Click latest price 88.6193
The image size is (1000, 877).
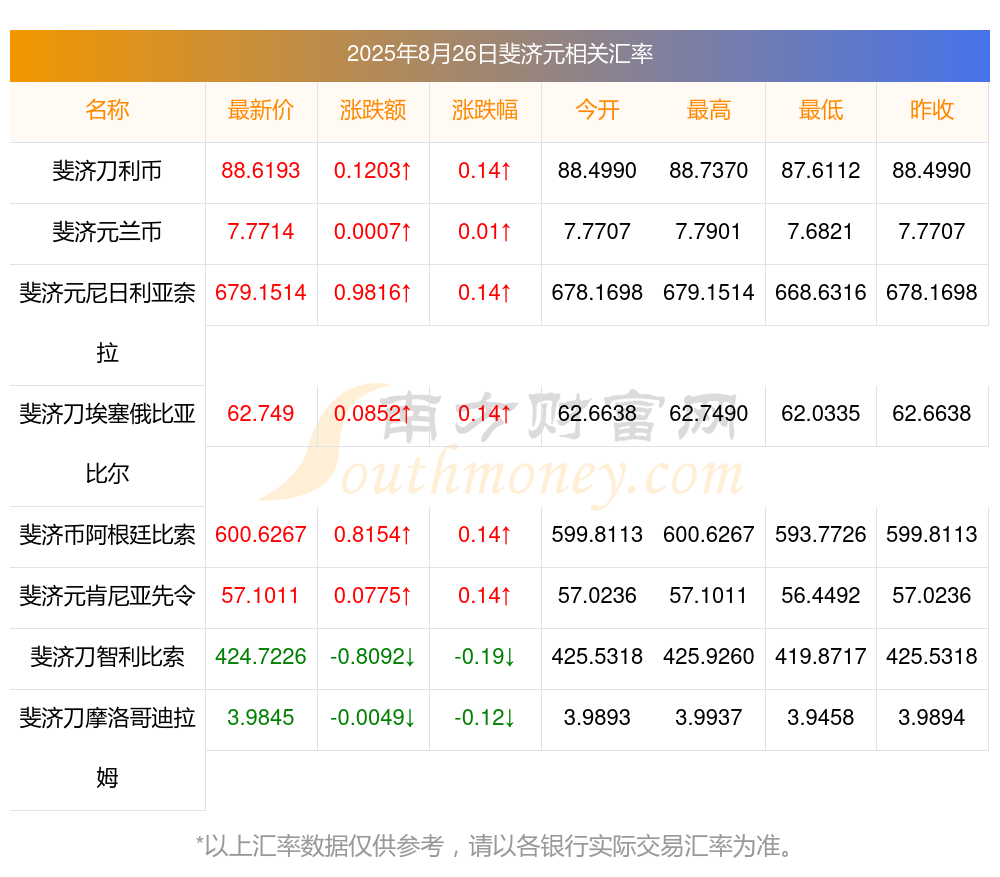tap(261, 171)
